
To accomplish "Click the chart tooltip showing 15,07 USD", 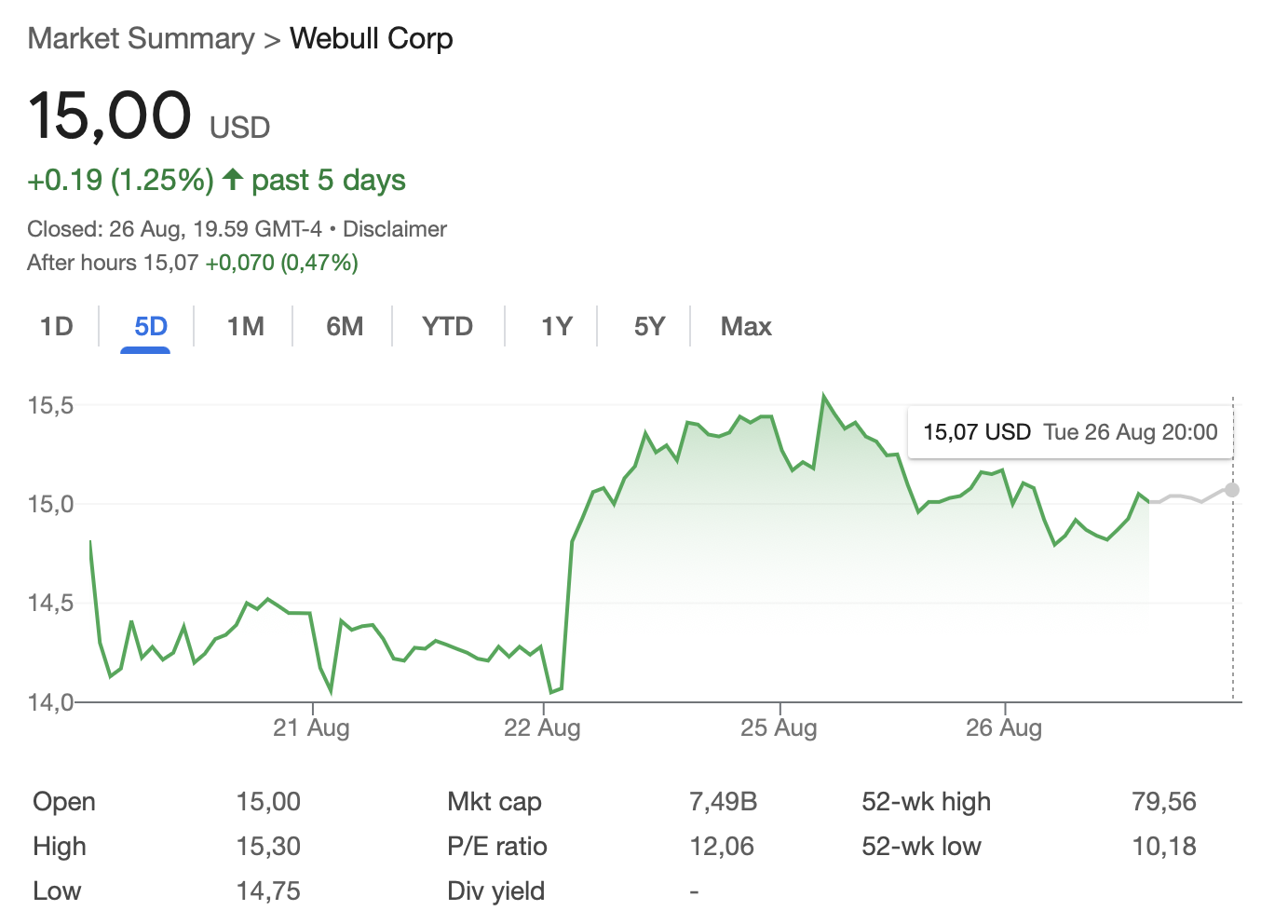I will pyautogui.click(x=1070, y=432).
